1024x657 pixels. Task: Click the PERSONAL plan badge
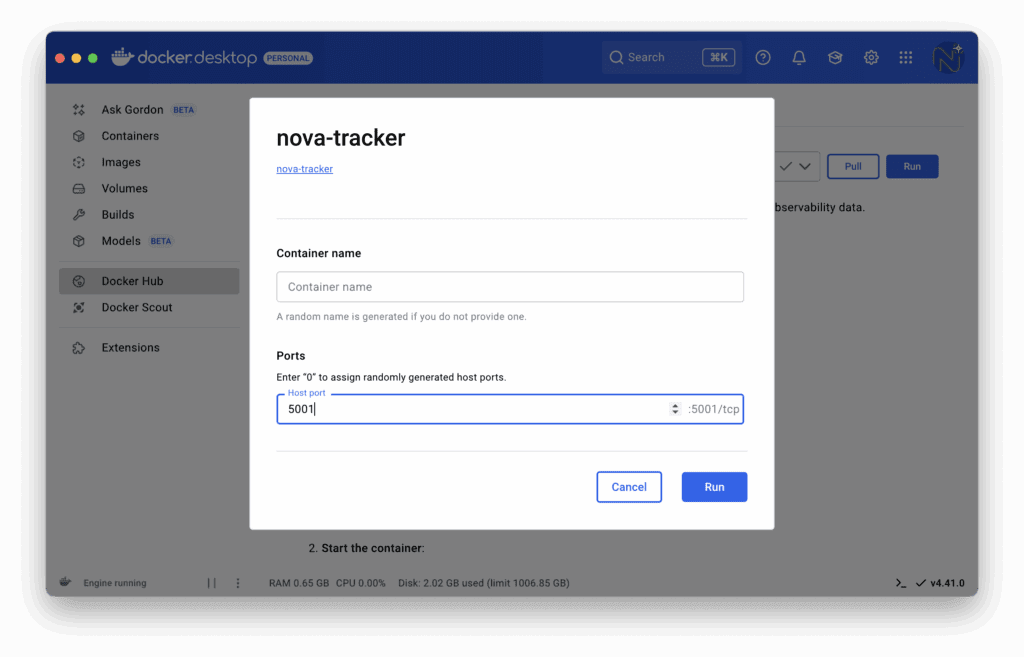pos(288,58)
